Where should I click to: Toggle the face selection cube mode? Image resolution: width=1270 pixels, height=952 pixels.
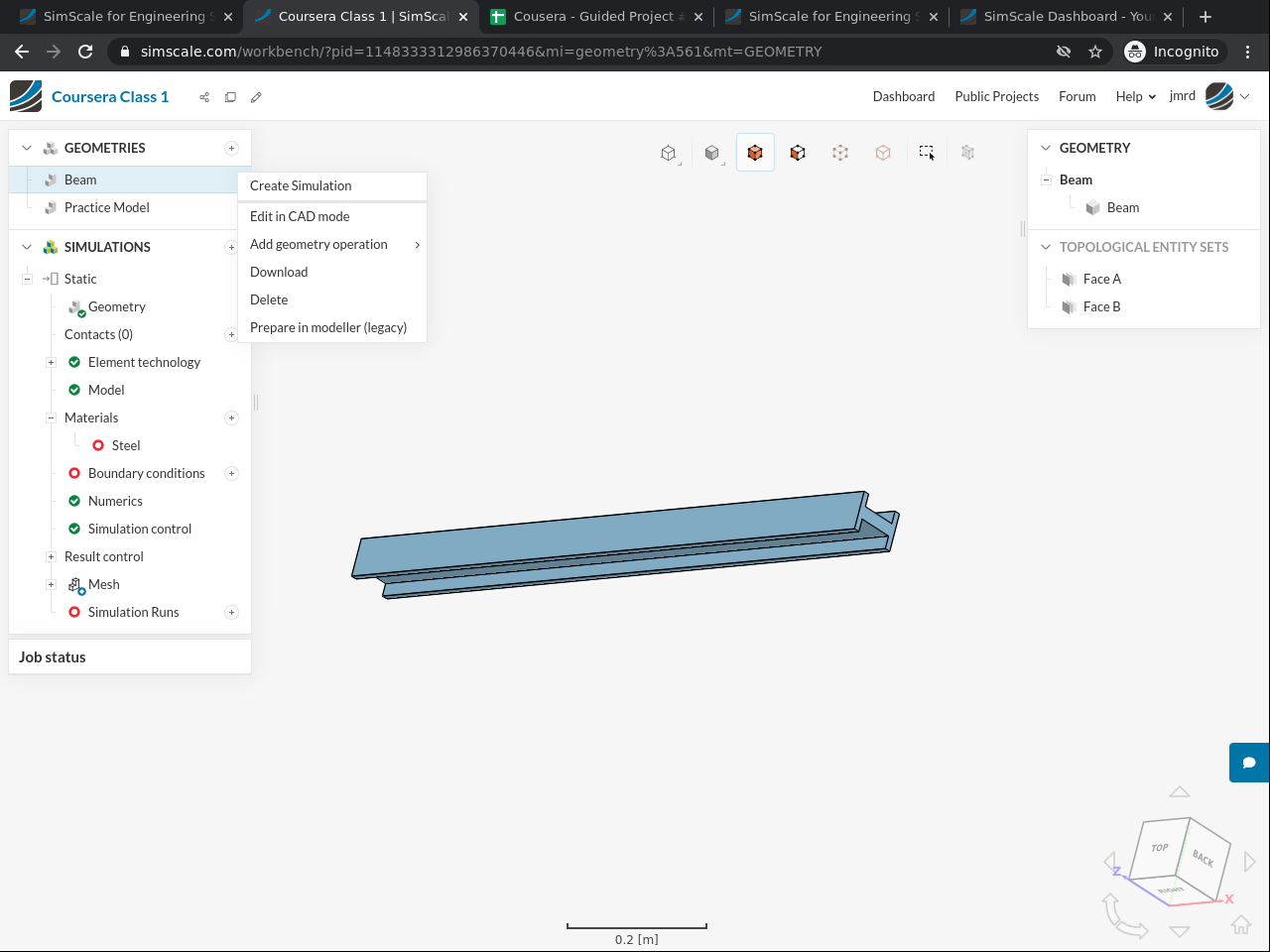[798, 153]
